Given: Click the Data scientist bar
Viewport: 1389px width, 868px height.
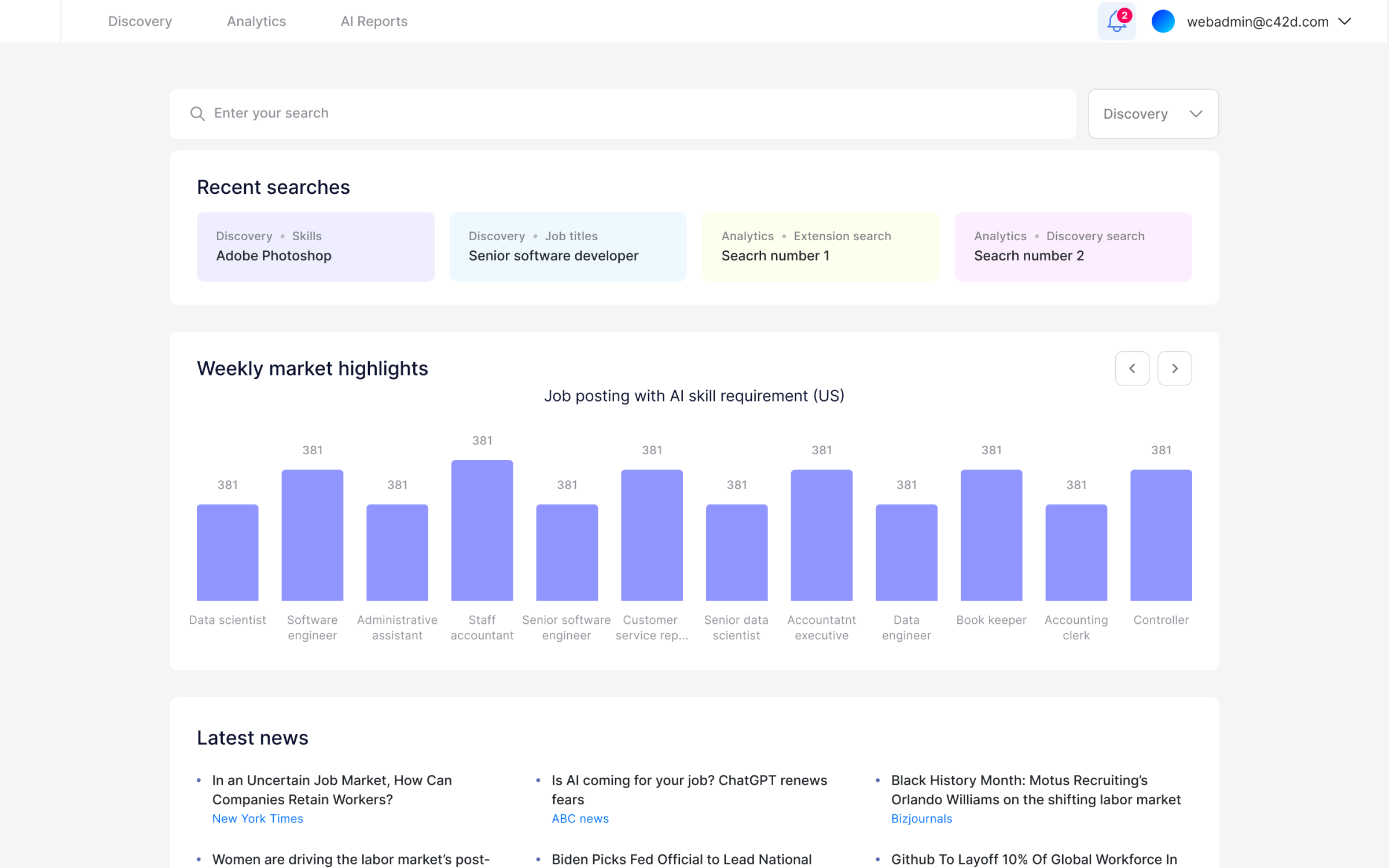Looking at the screenshot, I should [x=227, y=552].
